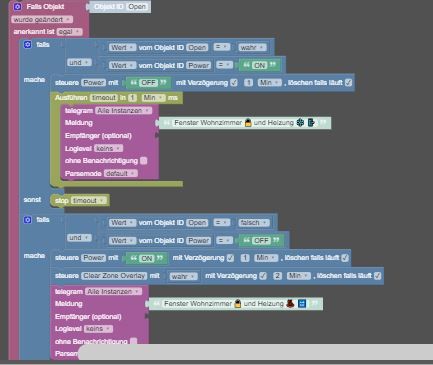433x365 pixels.
Task: Toggle löschen falls läuft on Power OFF row
Action: (x=348, y=82)
